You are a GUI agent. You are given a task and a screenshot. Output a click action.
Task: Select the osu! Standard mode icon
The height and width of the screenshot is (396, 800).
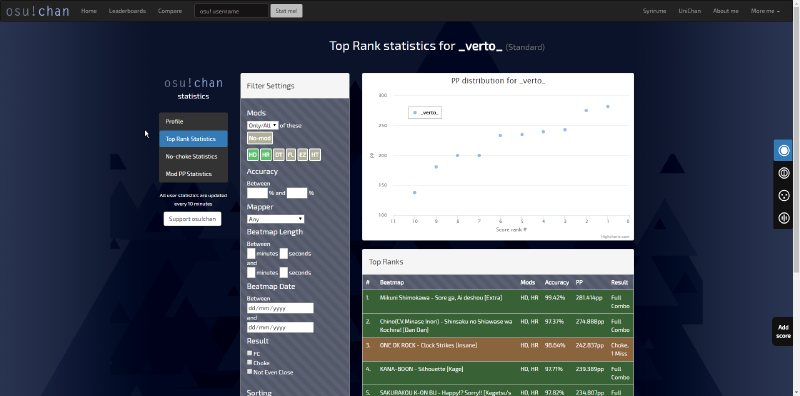[x=784, y=151]
